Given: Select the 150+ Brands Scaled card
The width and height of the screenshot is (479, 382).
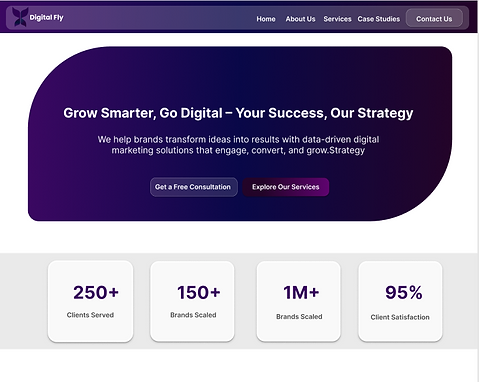Looking at the screenshot, I should coord(192,301).
